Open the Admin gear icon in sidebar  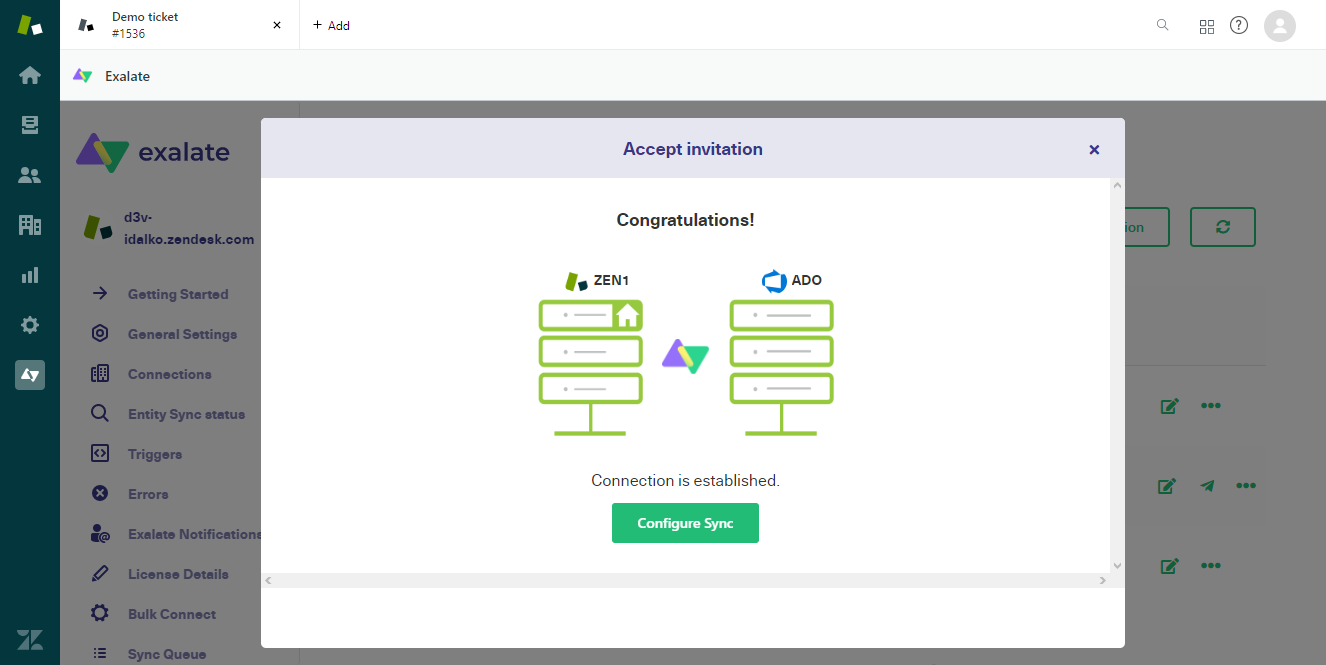[x=30, y=325]
